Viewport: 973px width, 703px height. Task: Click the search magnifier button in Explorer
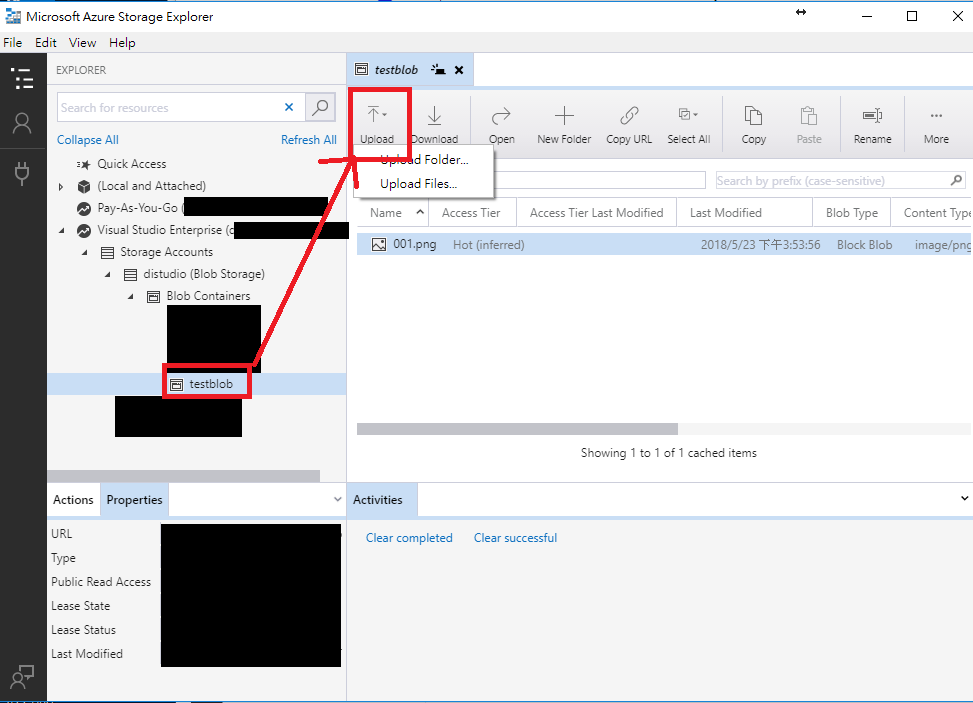pyautogui.click(x=320, y=107)
